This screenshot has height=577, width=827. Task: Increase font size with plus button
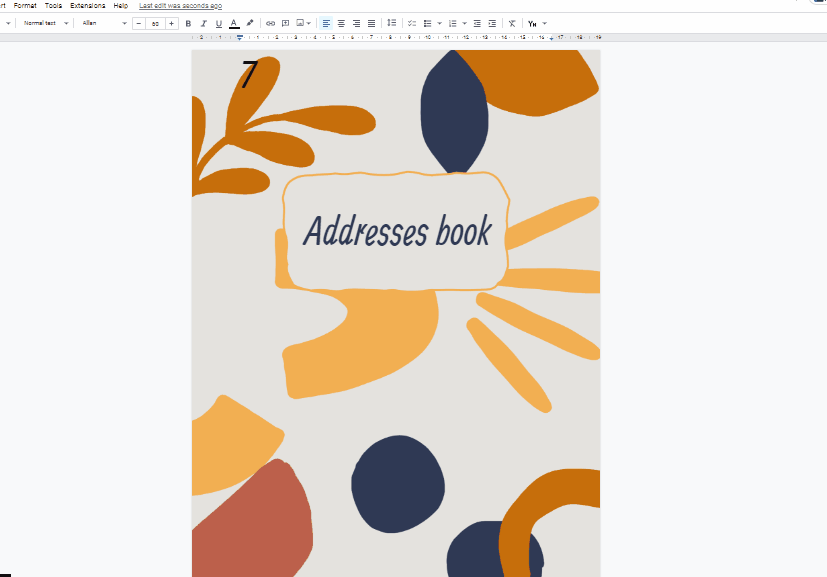[x=170, y=23]
